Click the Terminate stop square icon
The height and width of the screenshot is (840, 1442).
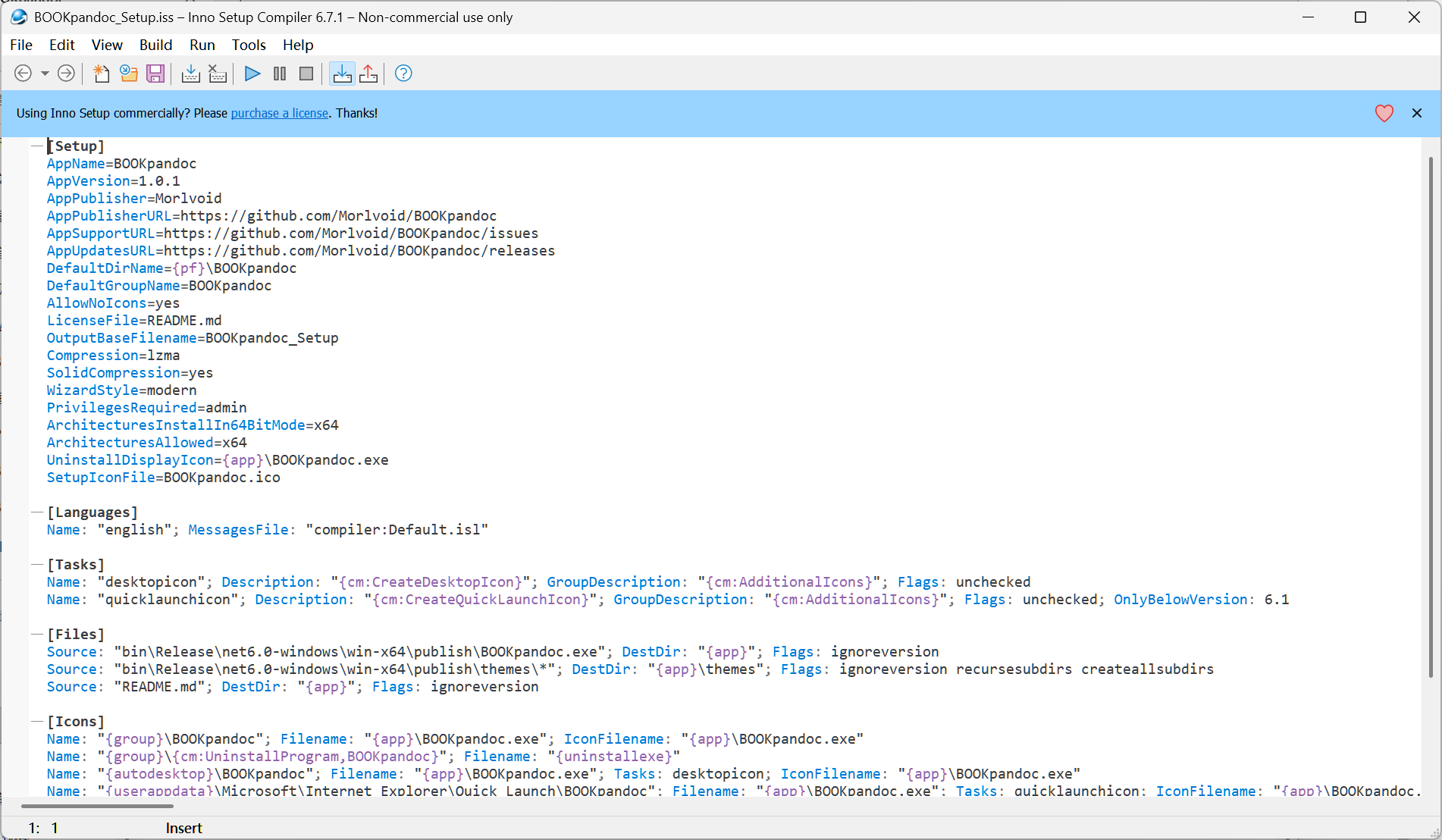[x=306, y=74]
